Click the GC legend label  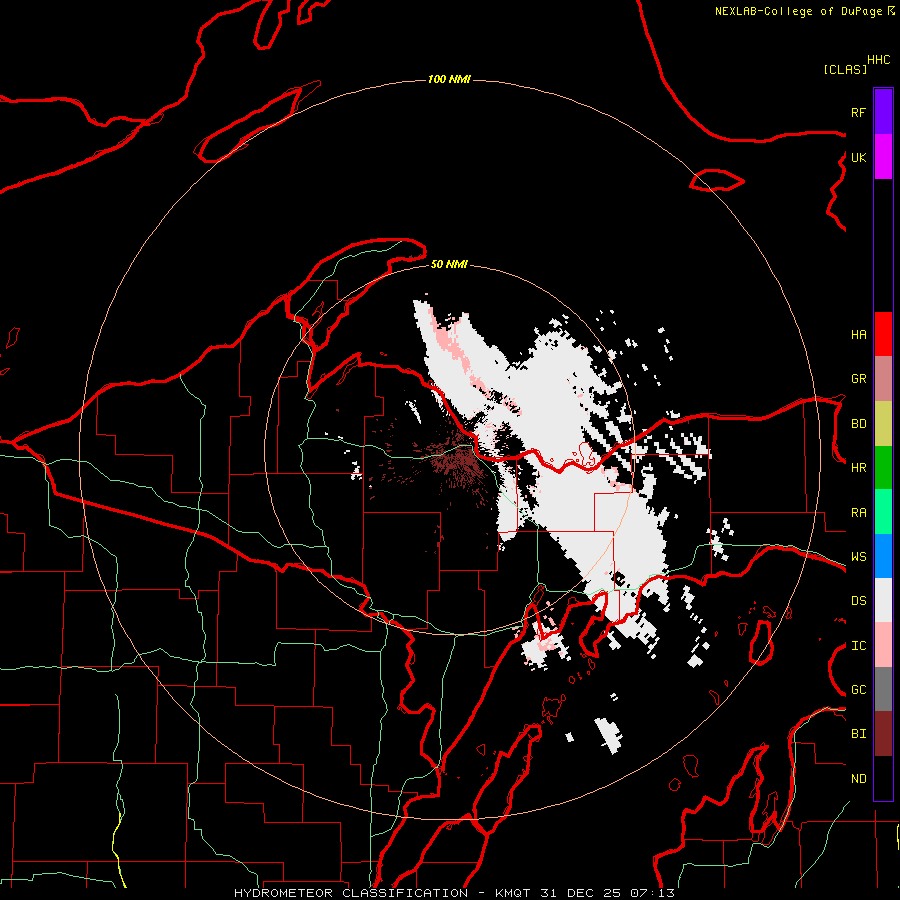point(858,690)
